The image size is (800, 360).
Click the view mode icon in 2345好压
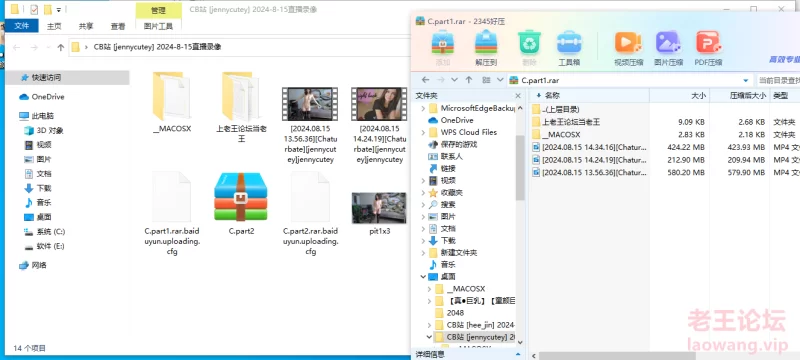[486, 80]
